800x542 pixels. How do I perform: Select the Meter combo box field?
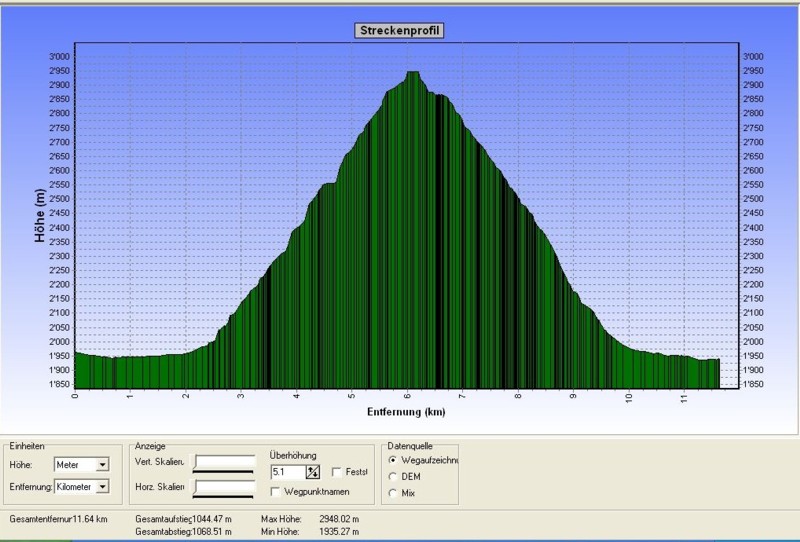(x=76, y=464)
